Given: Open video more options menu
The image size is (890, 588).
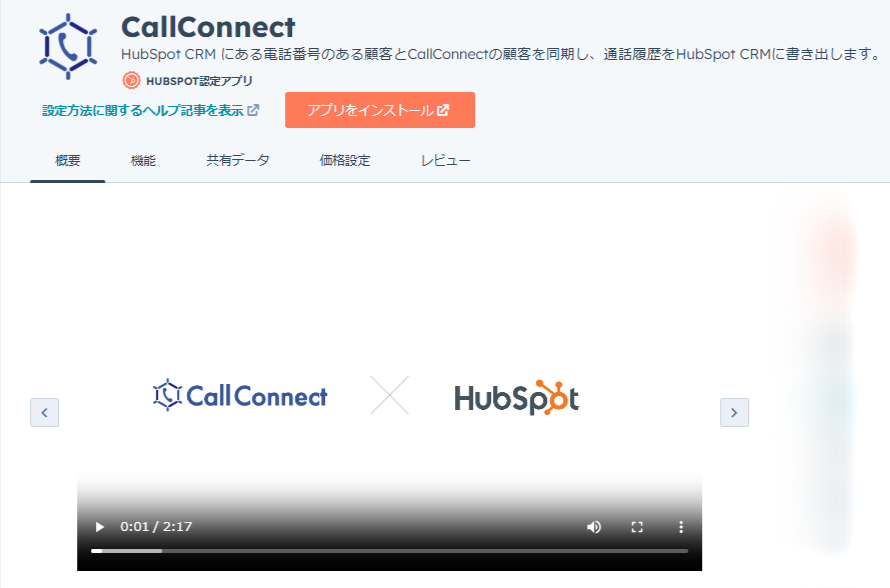Looking at the screenshot, I should point(681,527).
